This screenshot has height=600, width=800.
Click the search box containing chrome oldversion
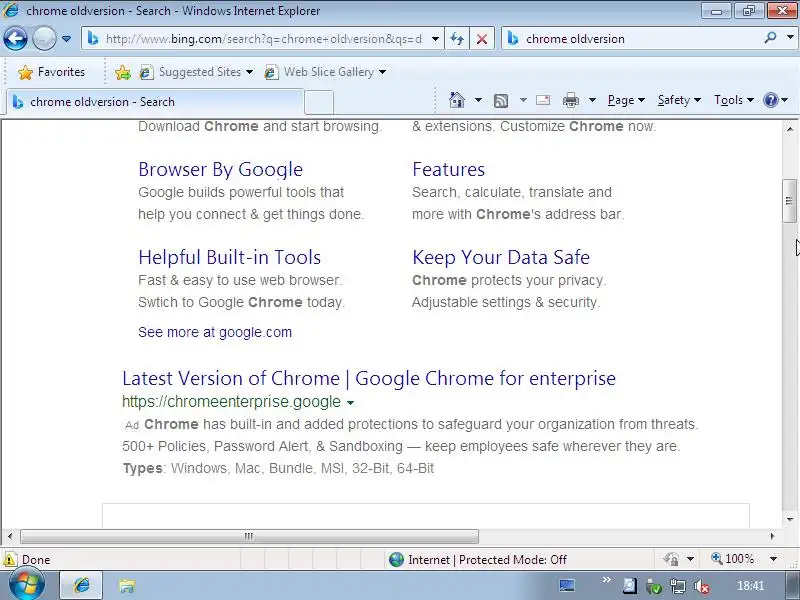pyautogui.click(x=633, y=39)
